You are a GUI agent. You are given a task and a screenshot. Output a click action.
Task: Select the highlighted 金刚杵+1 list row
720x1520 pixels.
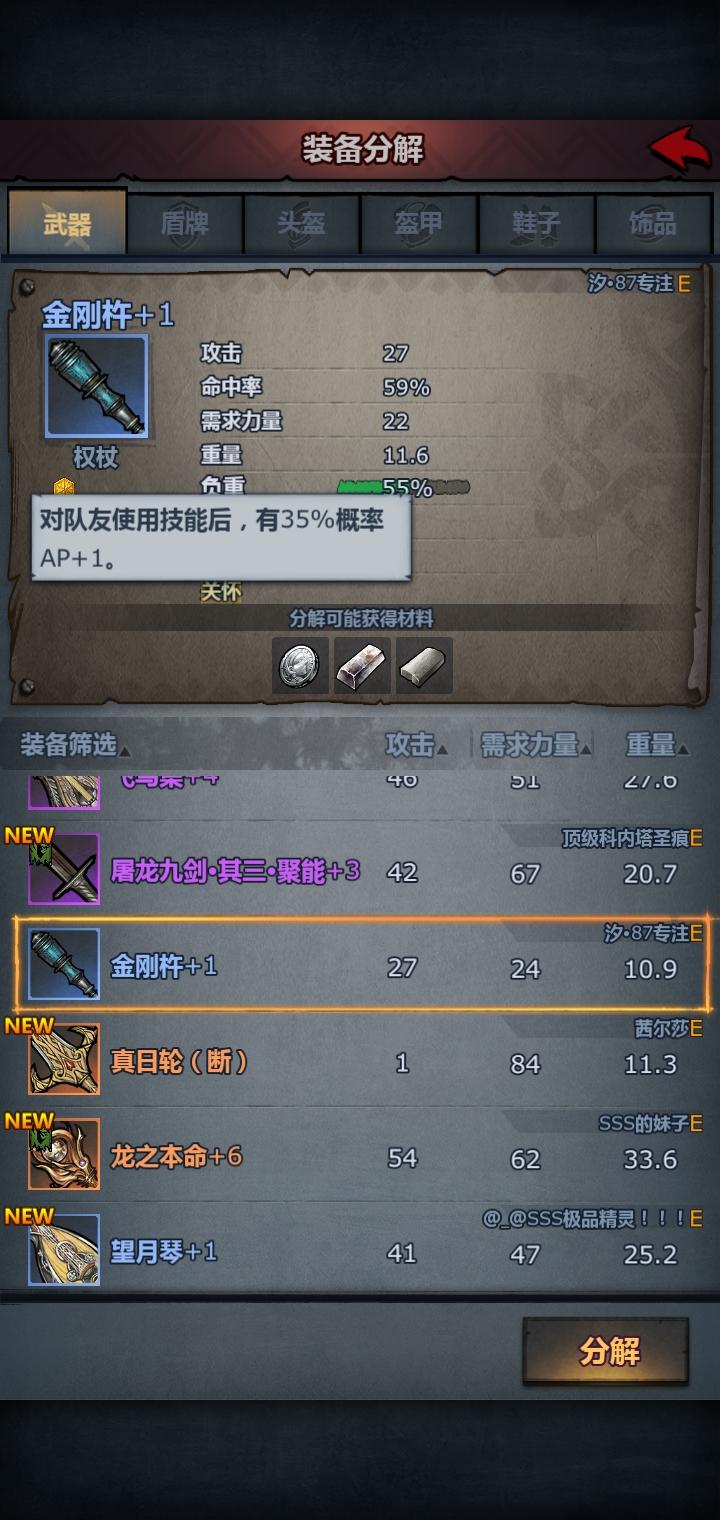click(x=362, y=964)
